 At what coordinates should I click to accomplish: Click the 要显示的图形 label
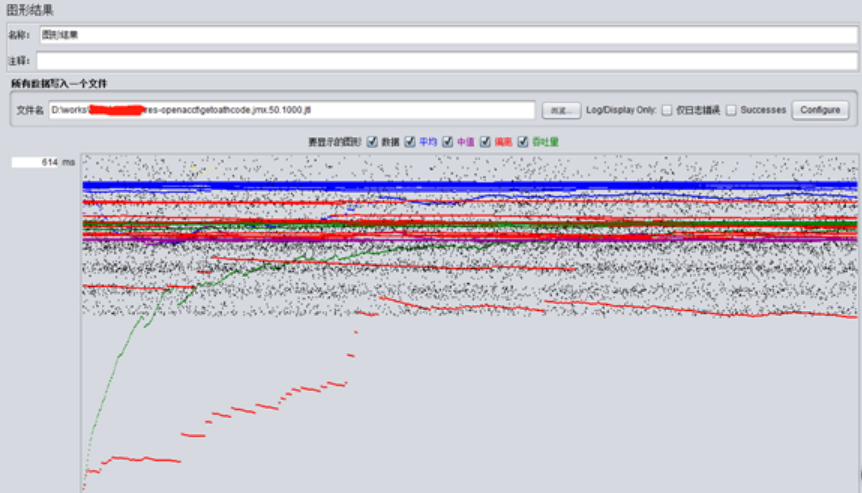click(x=335, y=142)
